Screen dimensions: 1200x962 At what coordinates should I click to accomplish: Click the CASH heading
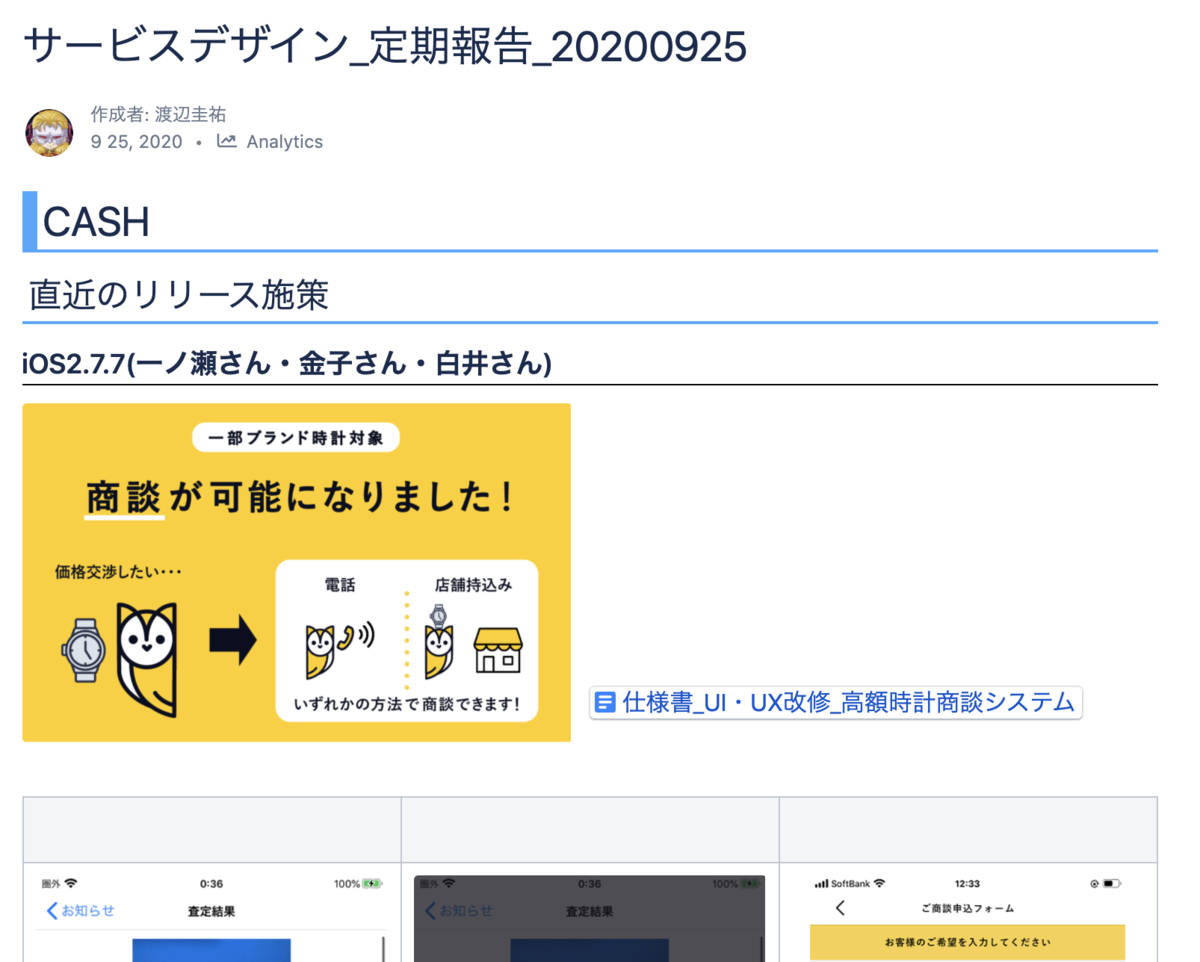pyautogui.click(x=96, y=222)
